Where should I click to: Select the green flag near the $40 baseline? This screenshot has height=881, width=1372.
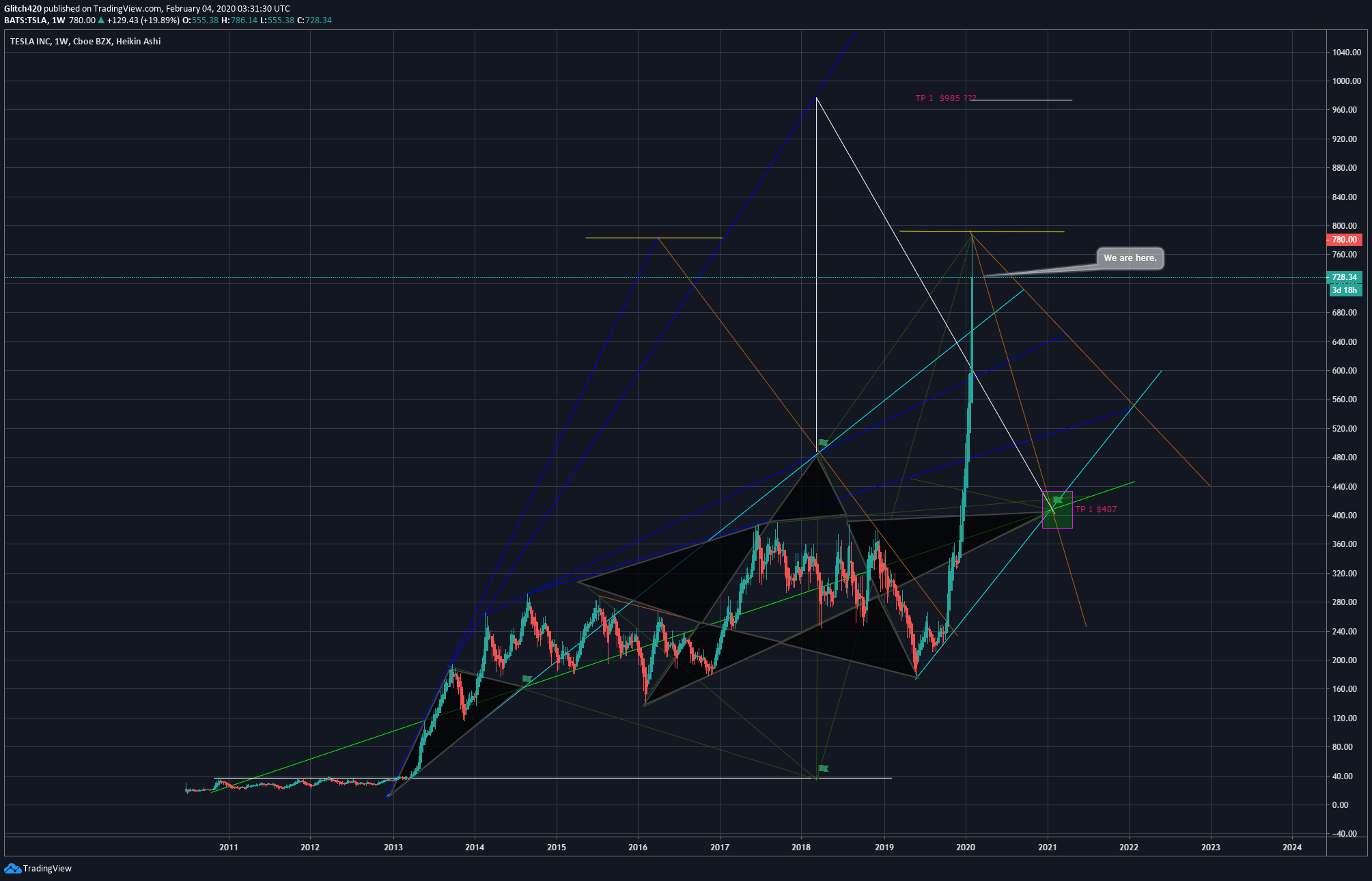(824, 768)
